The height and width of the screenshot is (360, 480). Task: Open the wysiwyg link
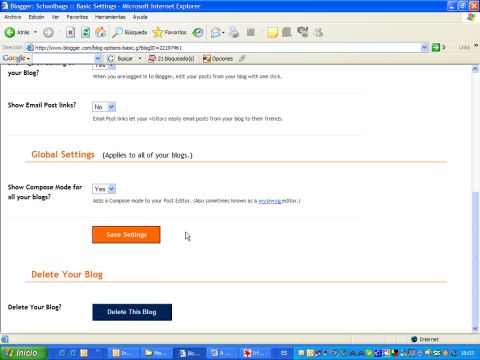point(270,201)
